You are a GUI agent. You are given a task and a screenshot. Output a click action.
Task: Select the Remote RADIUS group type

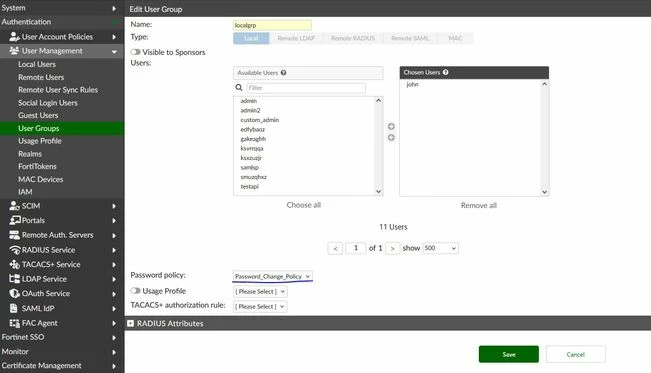(x=353, y=38)
